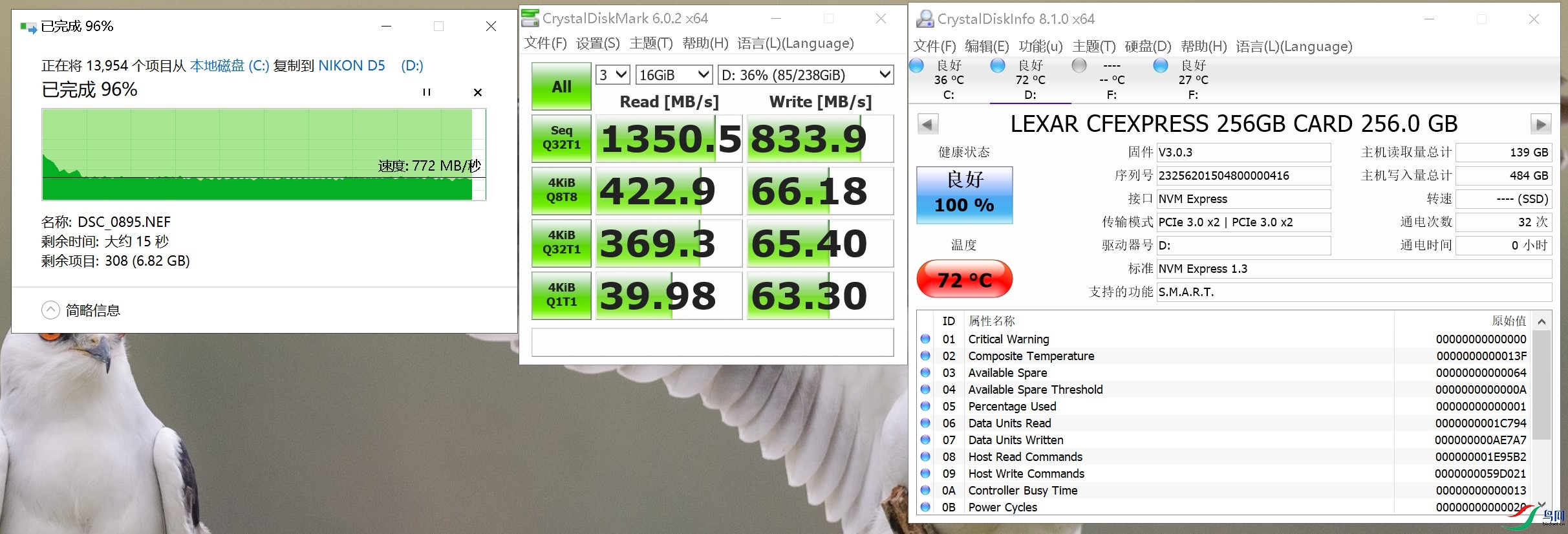The height and width of the screenshot is (534, 1568).
Task: Open 设置(S) menu in CrystalDiskMark
Action: pos(597,43)
